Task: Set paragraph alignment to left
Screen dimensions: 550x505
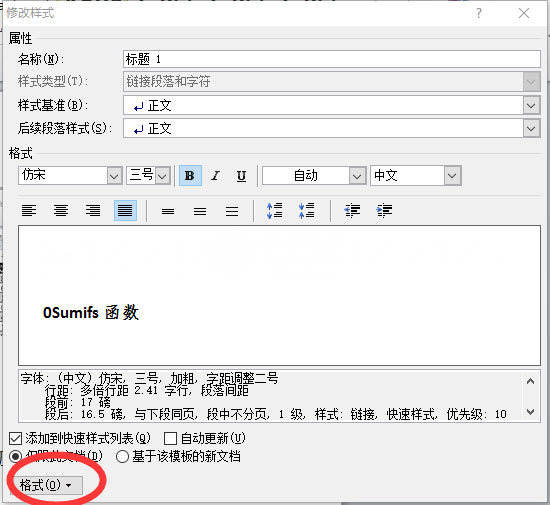Action: point(29,211)
